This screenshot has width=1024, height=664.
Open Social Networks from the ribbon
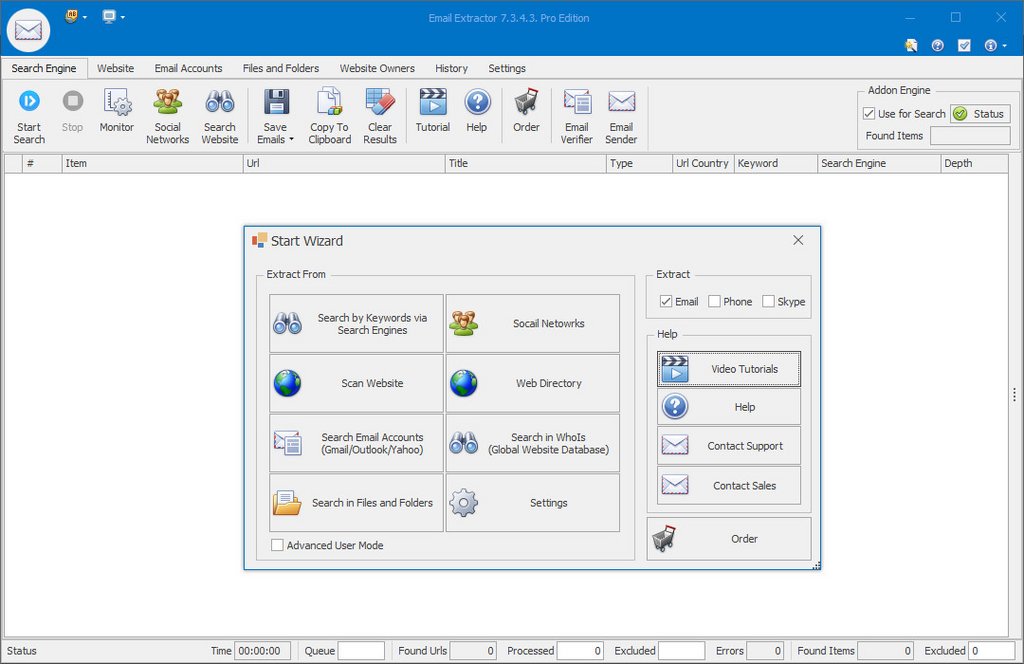coord(167,116)
